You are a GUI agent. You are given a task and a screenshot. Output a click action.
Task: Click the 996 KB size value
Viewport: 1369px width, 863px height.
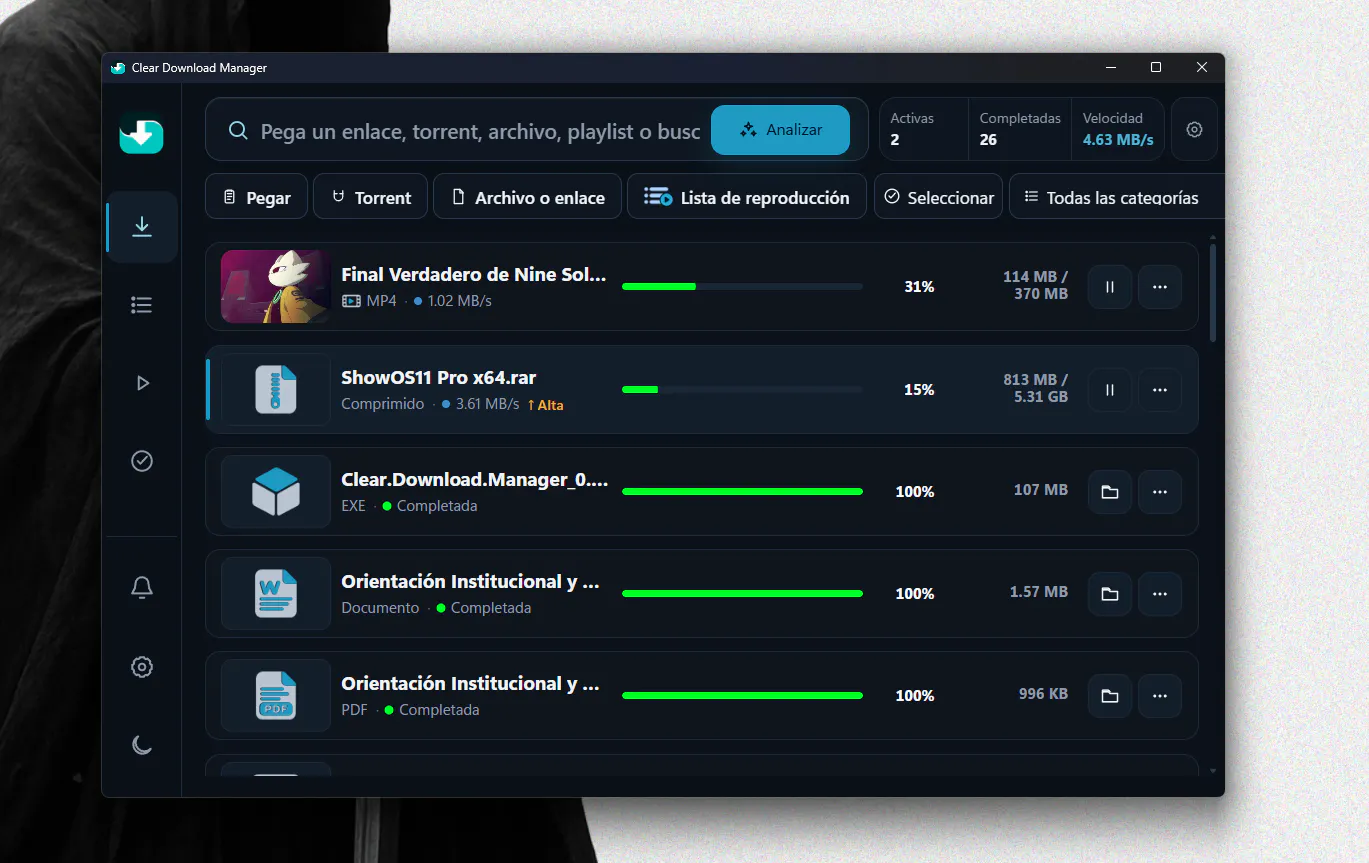pyautogui.click(x=1043, y=694)
